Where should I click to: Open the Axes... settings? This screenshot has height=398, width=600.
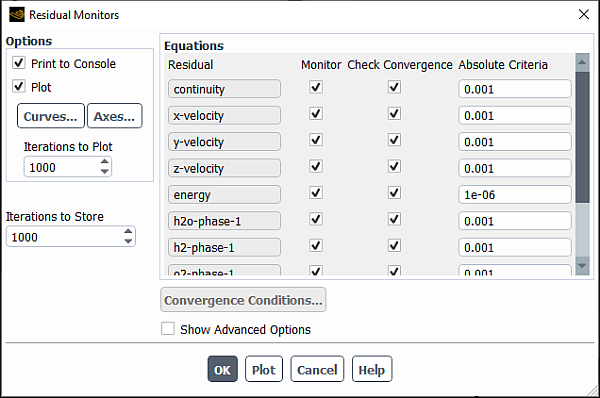click(x=114, y=116)
